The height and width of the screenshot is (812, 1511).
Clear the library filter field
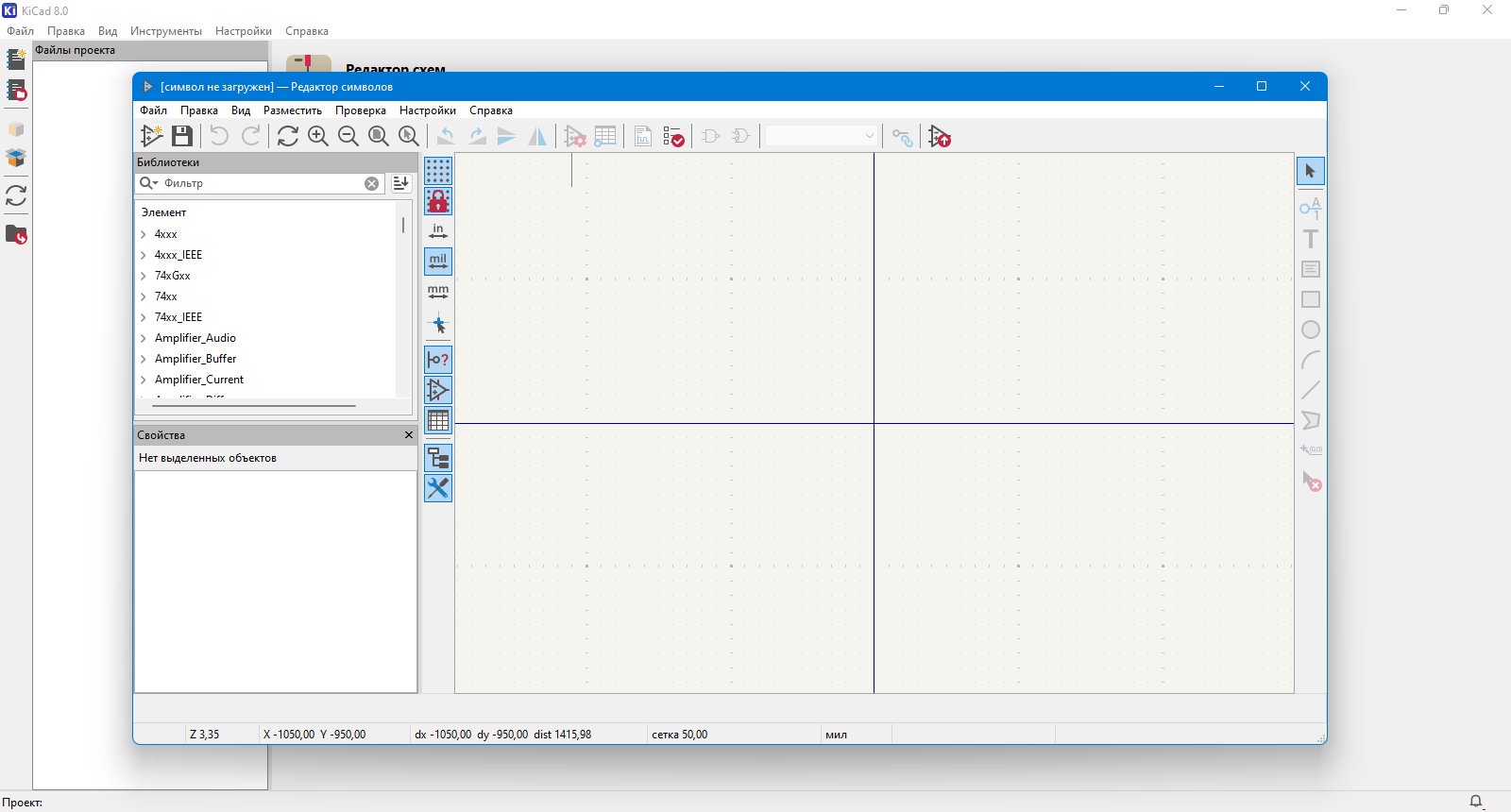click(372, 183)
